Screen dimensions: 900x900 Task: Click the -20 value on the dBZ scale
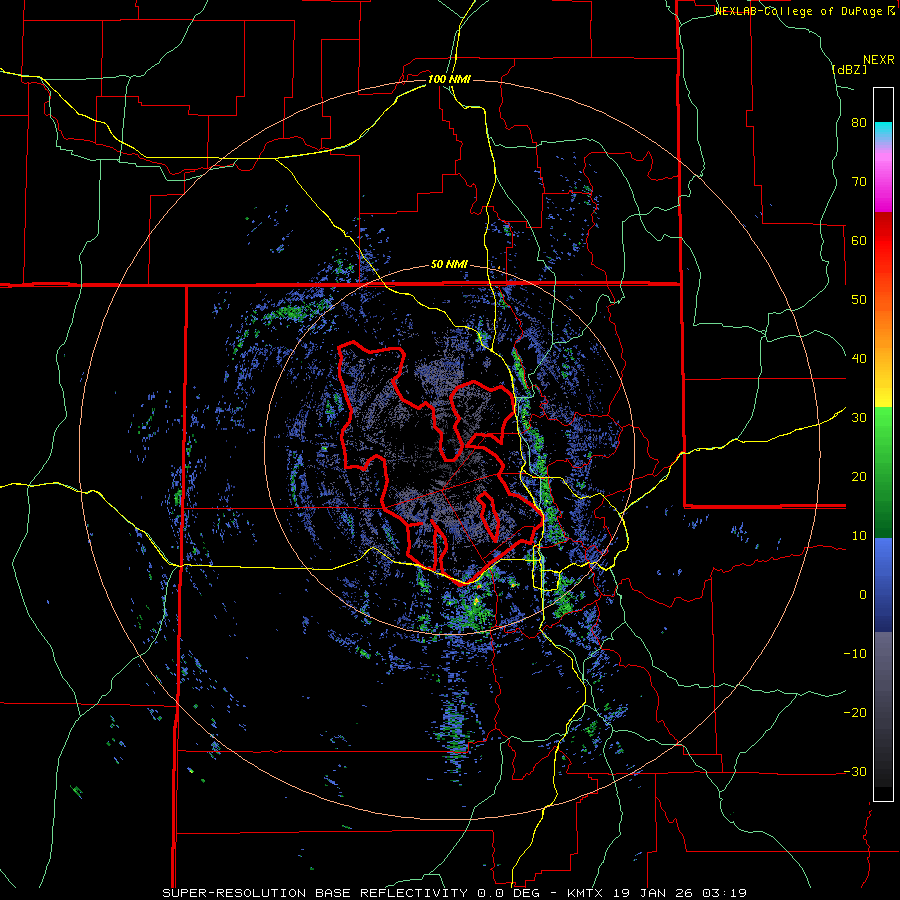(x=855, y=713)
